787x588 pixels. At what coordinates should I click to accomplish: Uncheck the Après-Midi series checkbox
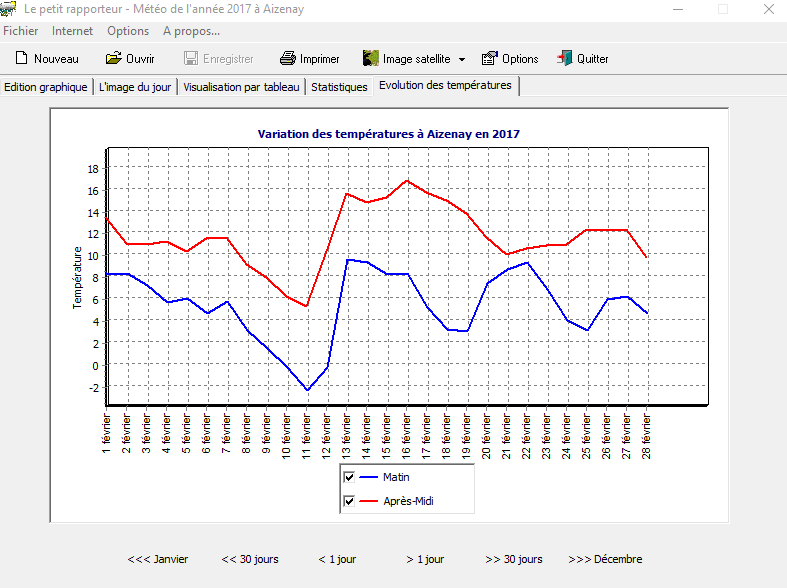click(x=350, y=501)
